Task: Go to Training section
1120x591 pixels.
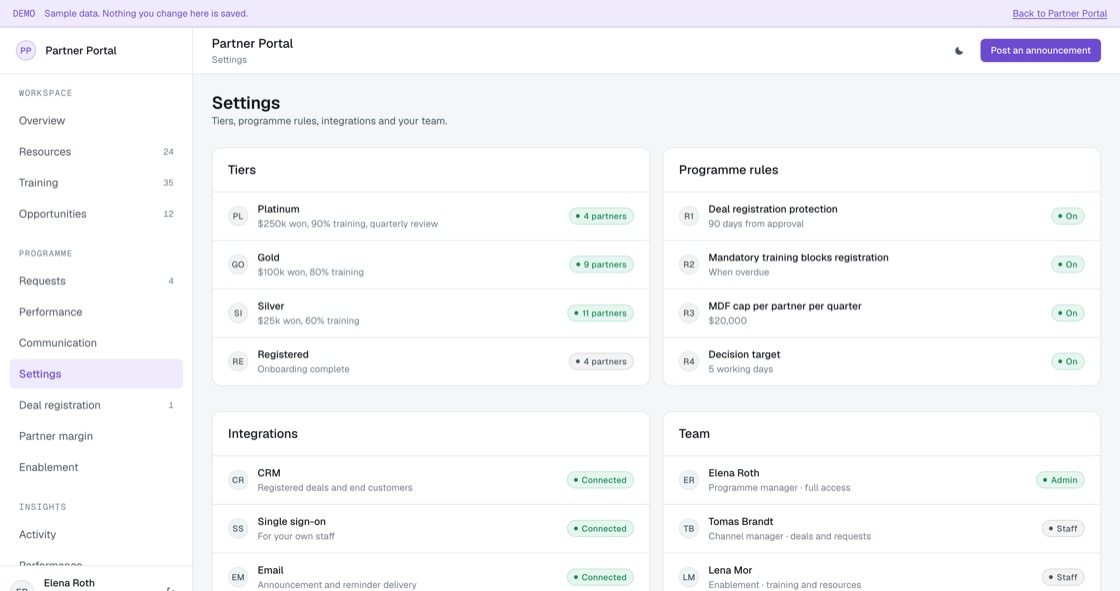Action: coord(96,183)
